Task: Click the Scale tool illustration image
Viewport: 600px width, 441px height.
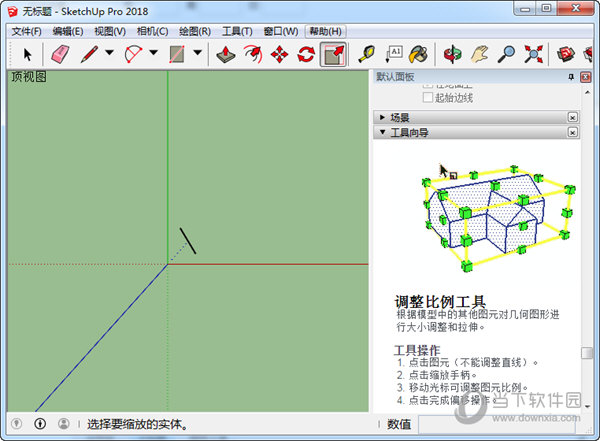Action: [497, 218]
